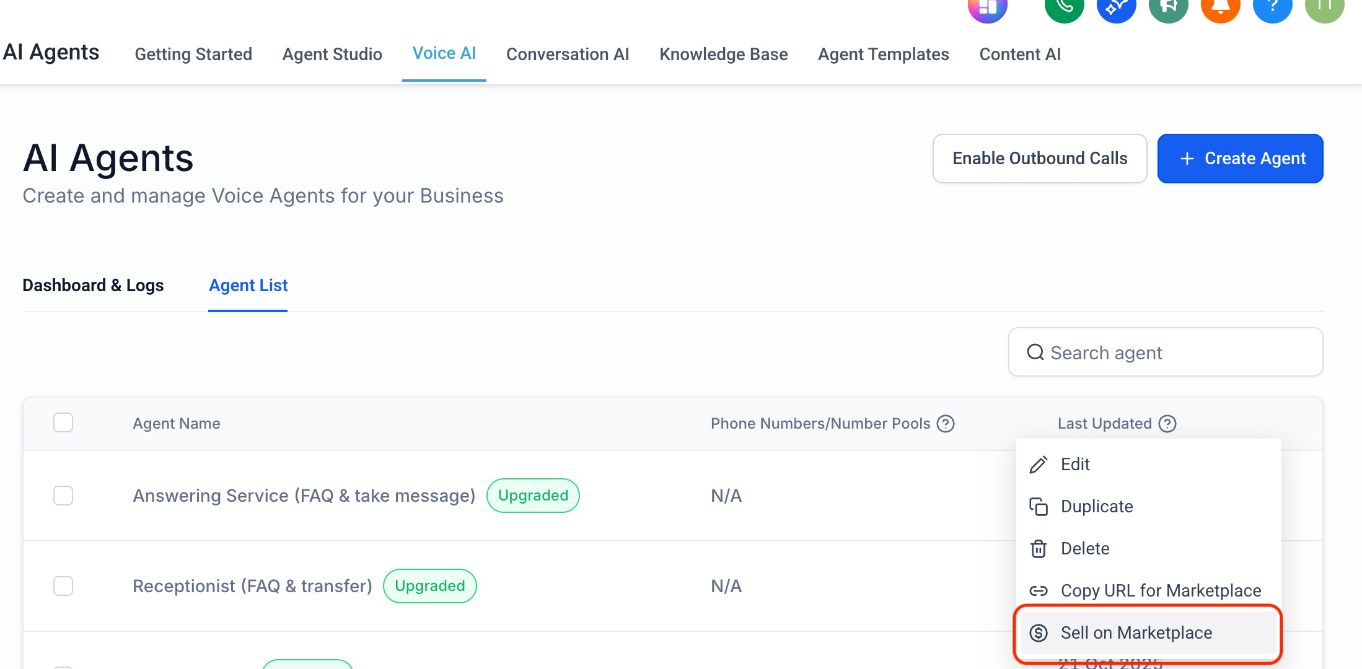
Task: Select Sell on Marketplace menu item
Action: (x=1148, y=633)
